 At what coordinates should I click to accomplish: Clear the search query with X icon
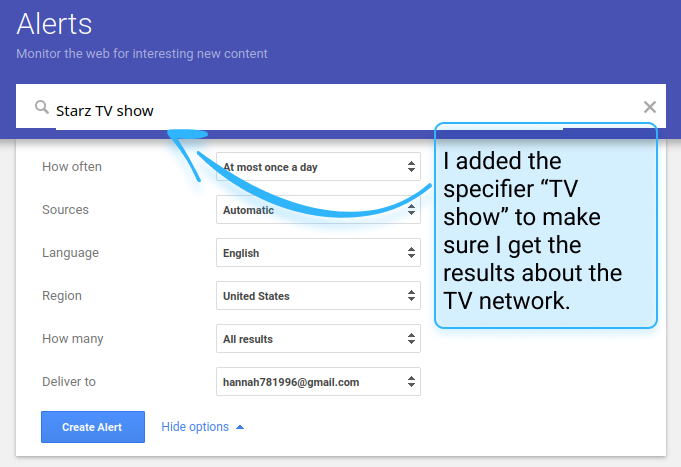coord(649,107)
